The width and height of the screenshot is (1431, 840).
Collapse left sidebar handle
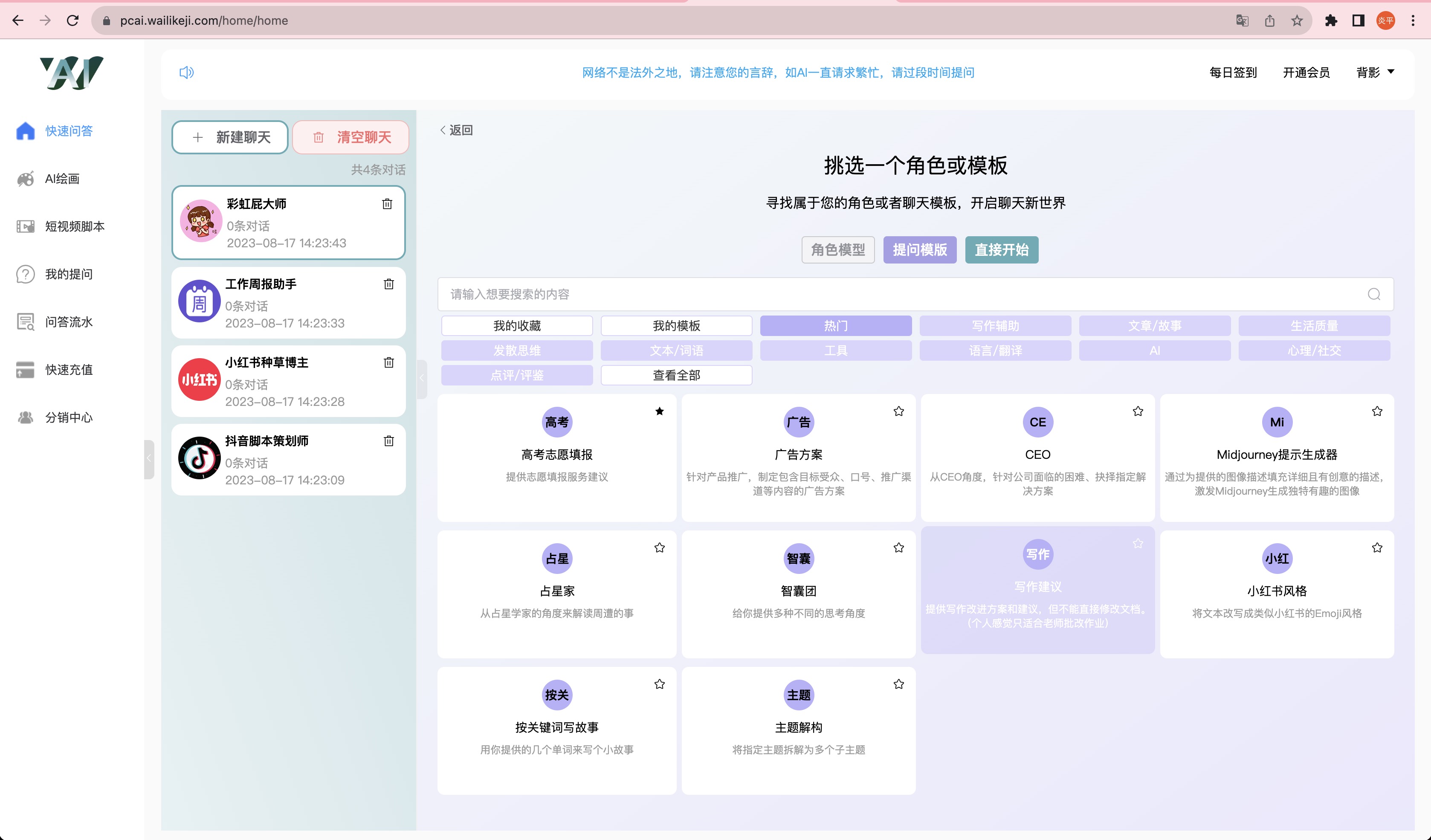pyautogui.click(x=149, y=459)
